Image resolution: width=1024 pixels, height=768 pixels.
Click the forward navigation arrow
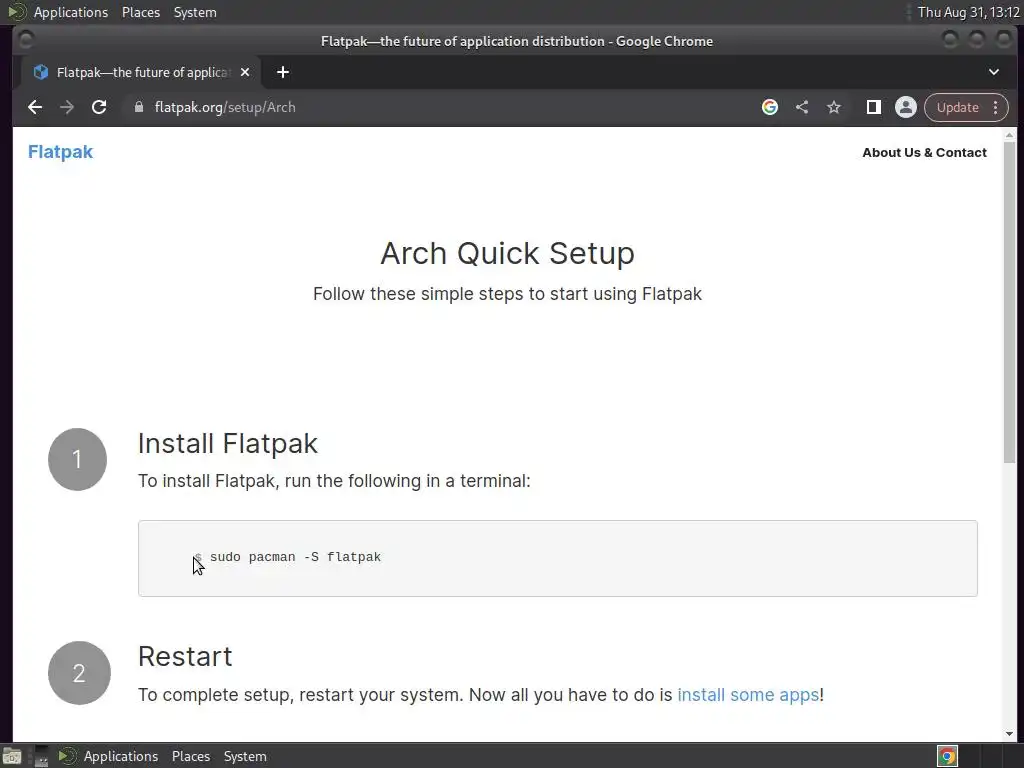pyautogui.click(x=67, y=107)
